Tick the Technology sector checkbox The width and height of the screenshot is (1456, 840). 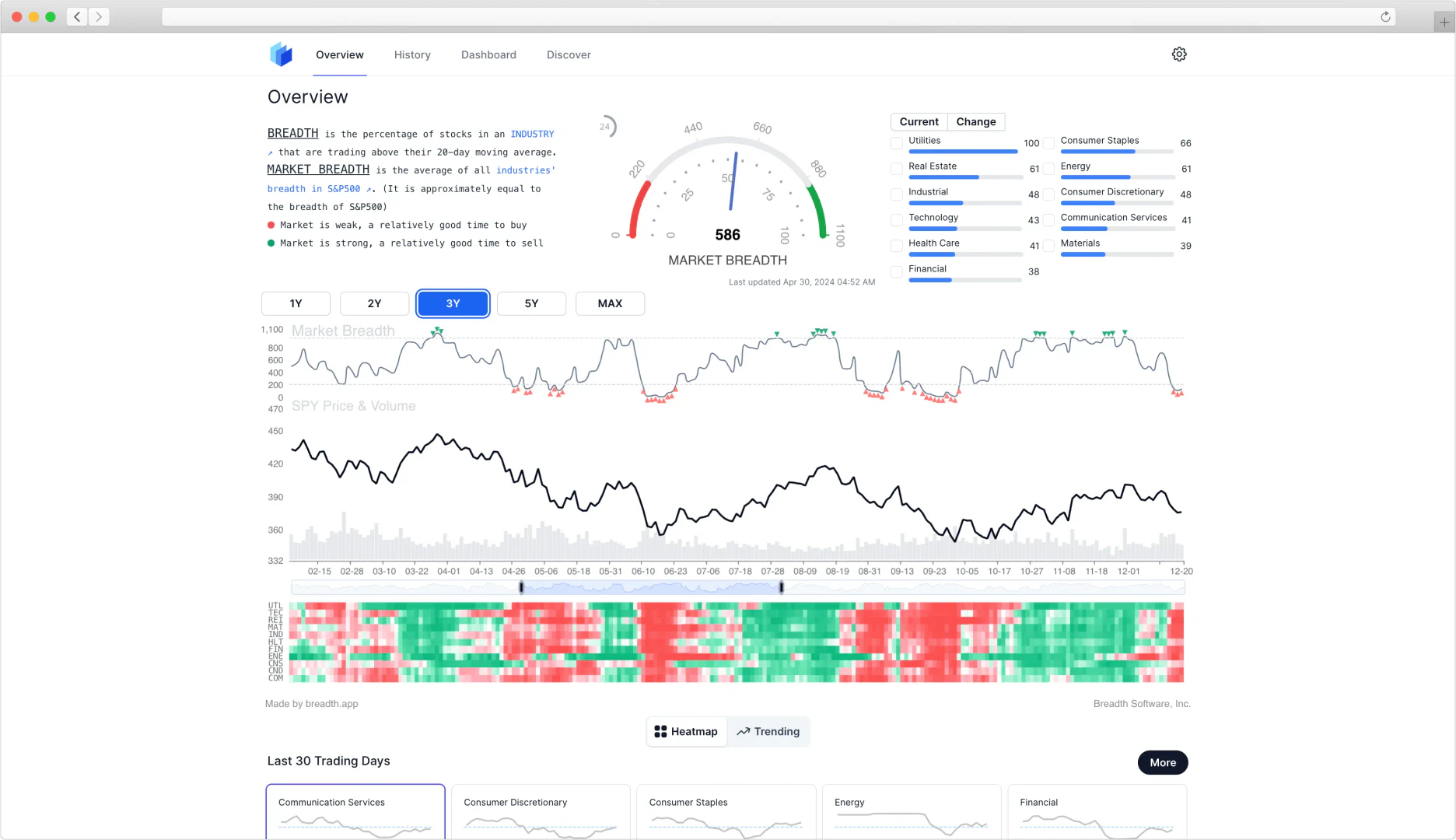pos(897,220)
